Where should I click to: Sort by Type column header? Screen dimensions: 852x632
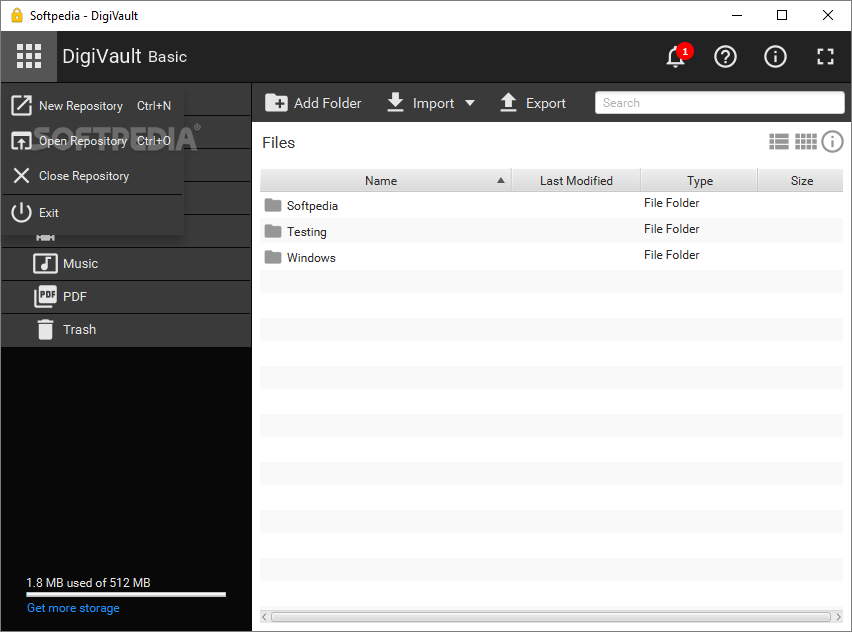pos(699,180)
